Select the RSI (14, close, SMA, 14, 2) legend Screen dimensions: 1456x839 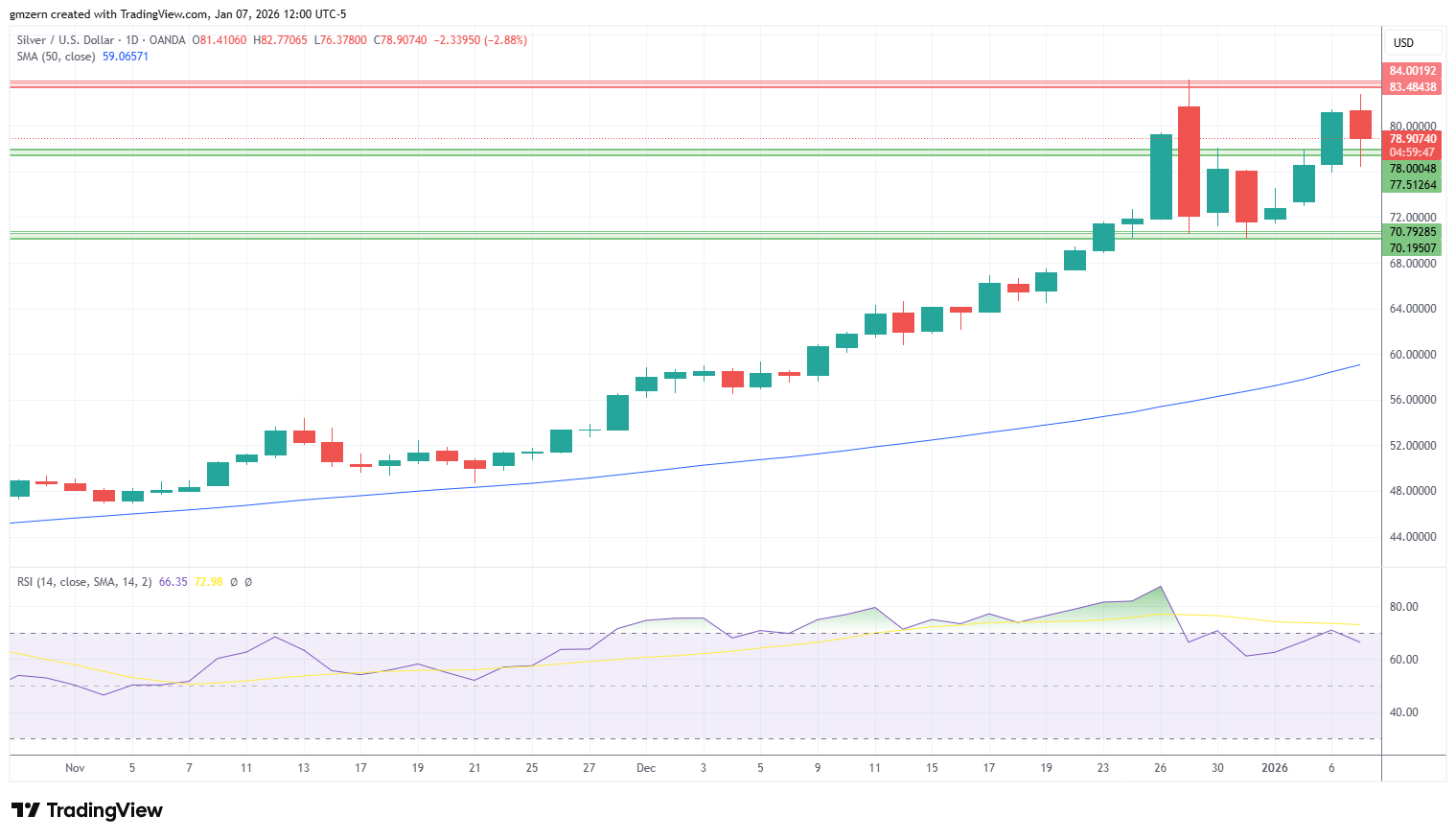(84, 582)
